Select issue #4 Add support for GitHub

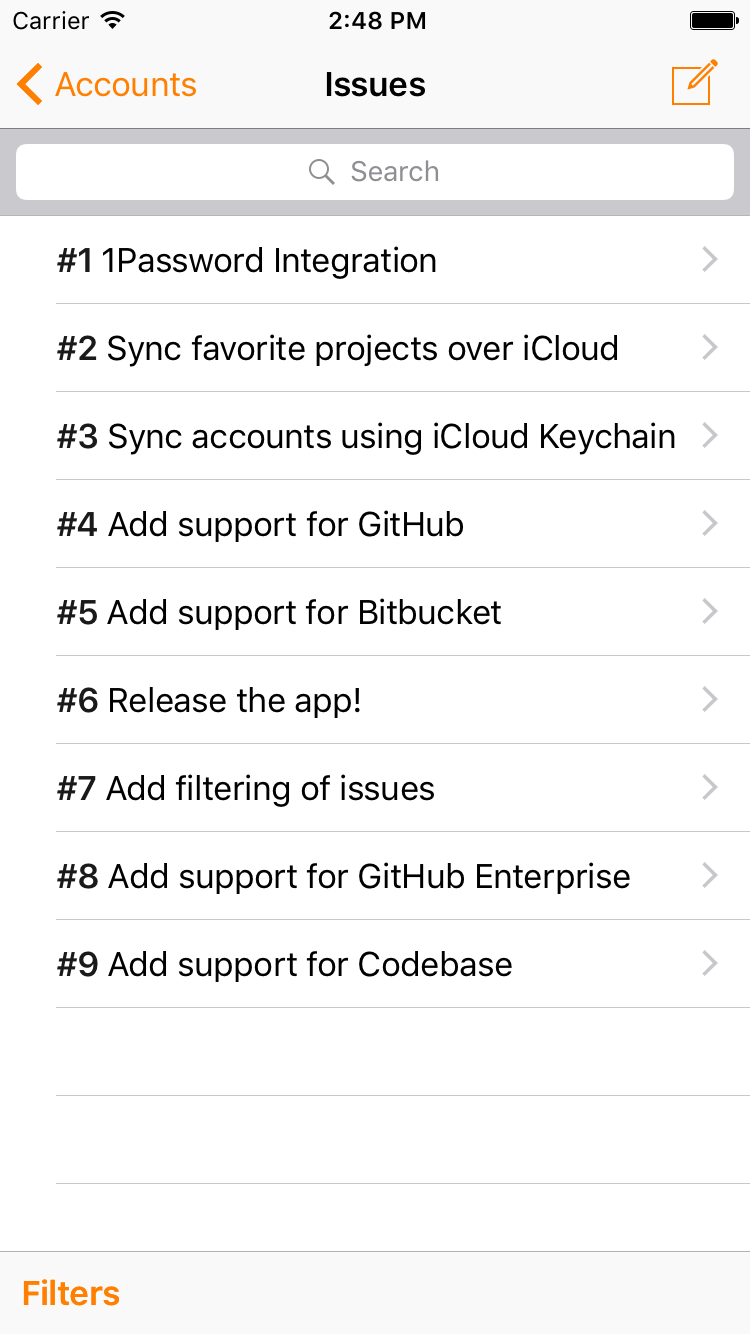coord(261,525)
